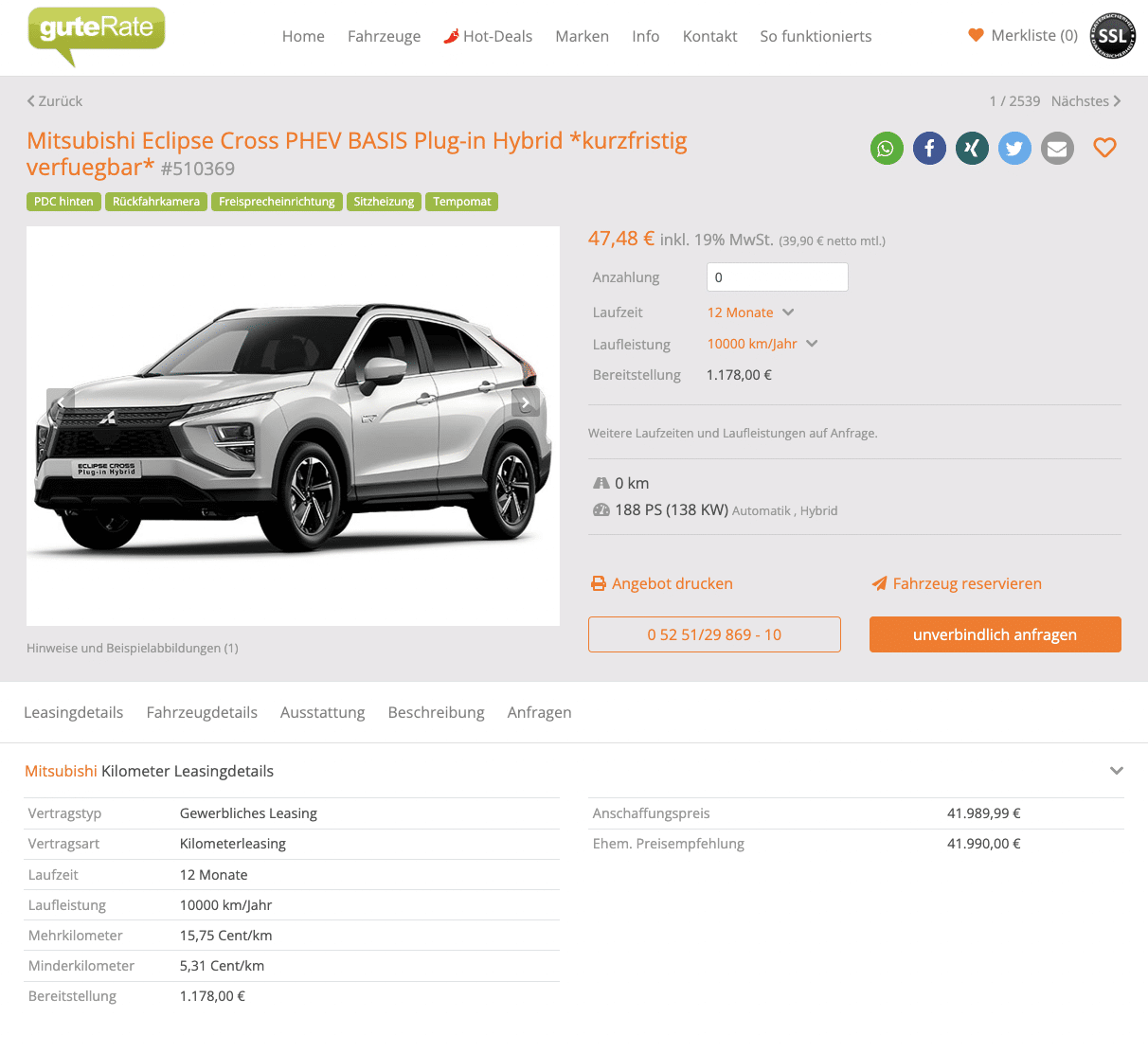1148x1053 pixels.
Task: Click the printer icon beside Angebot drucken
Action: (599, 583)
